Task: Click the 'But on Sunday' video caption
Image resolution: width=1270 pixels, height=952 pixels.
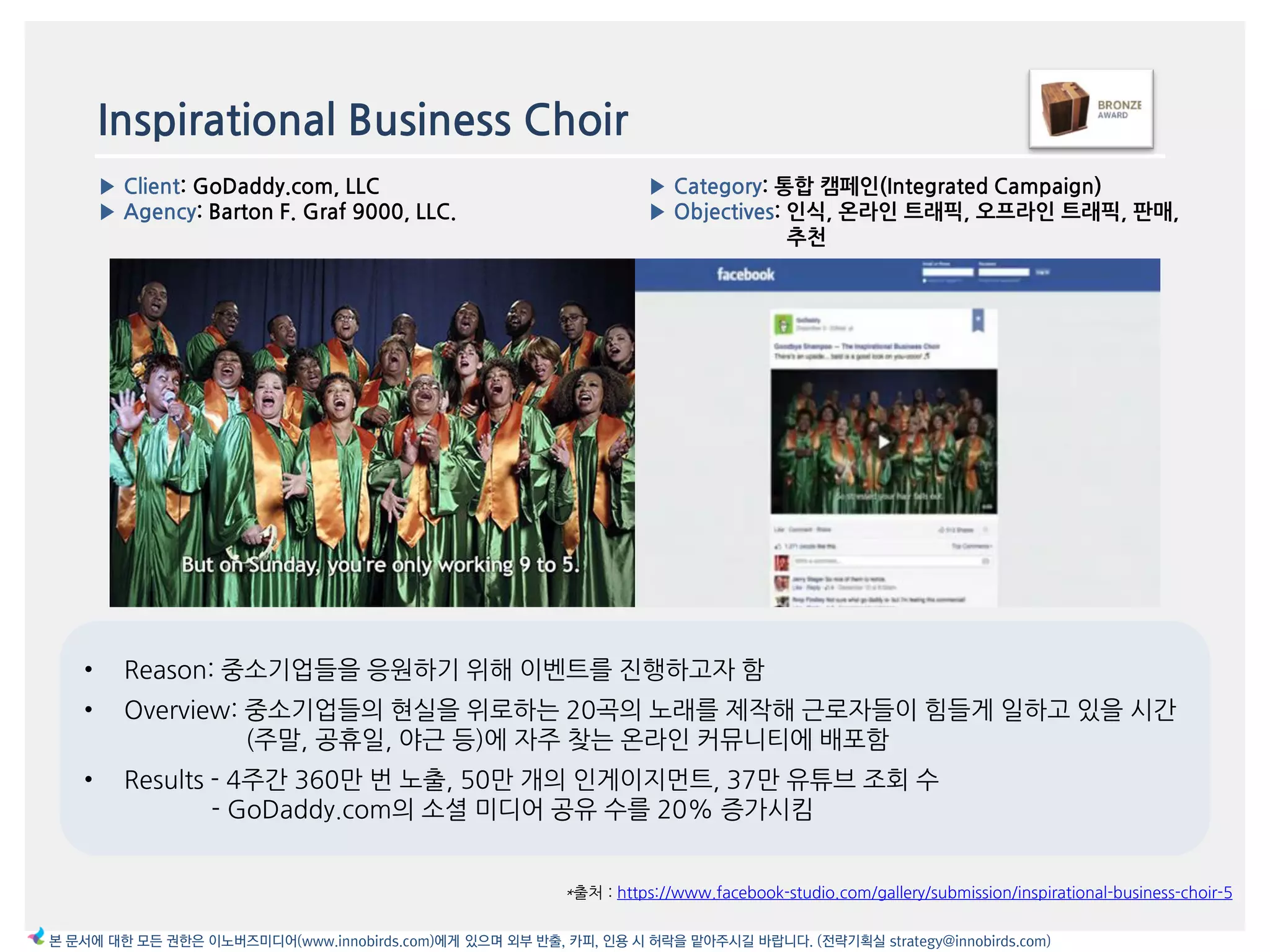Action: (x=381, y=565)
